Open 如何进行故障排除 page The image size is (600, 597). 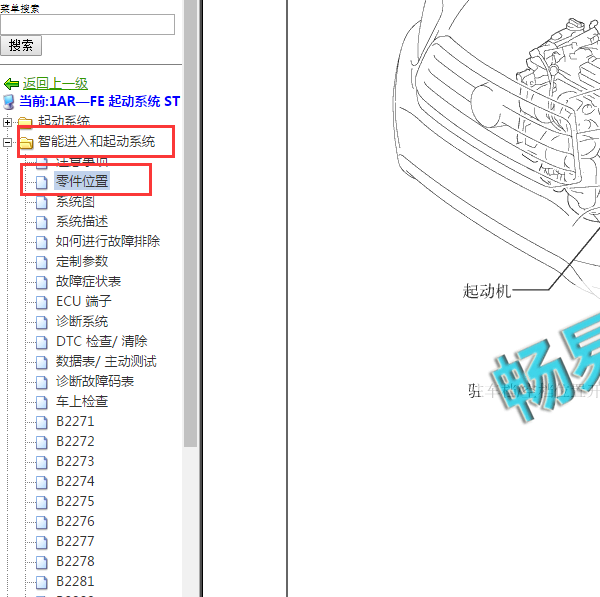pos(108,241)
